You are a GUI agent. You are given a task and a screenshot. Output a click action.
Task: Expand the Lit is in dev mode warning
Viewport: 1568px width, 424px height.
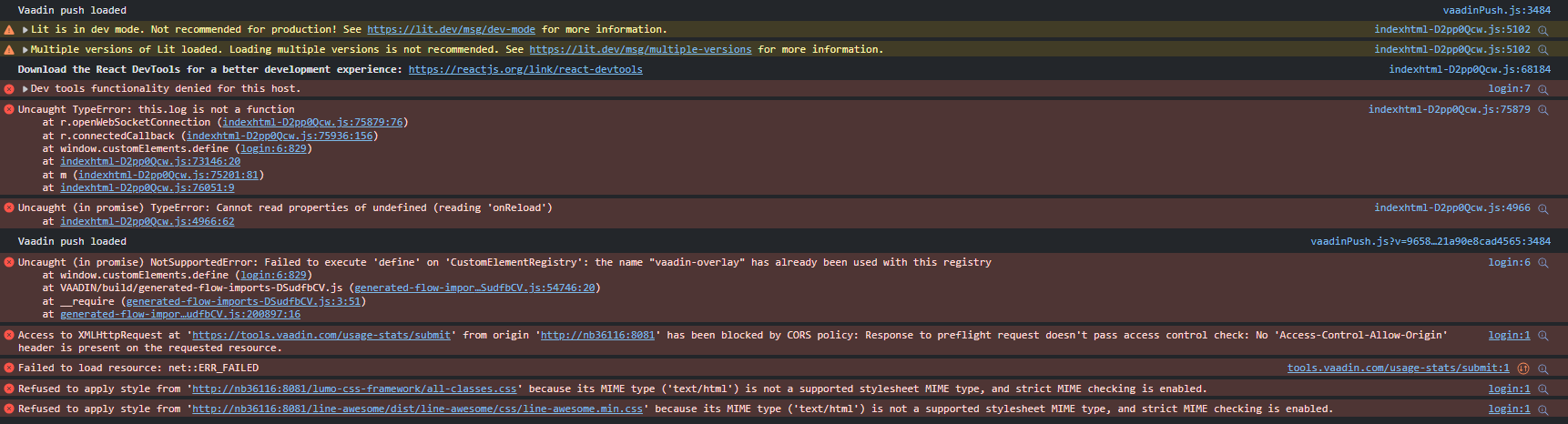coord(25,30)
